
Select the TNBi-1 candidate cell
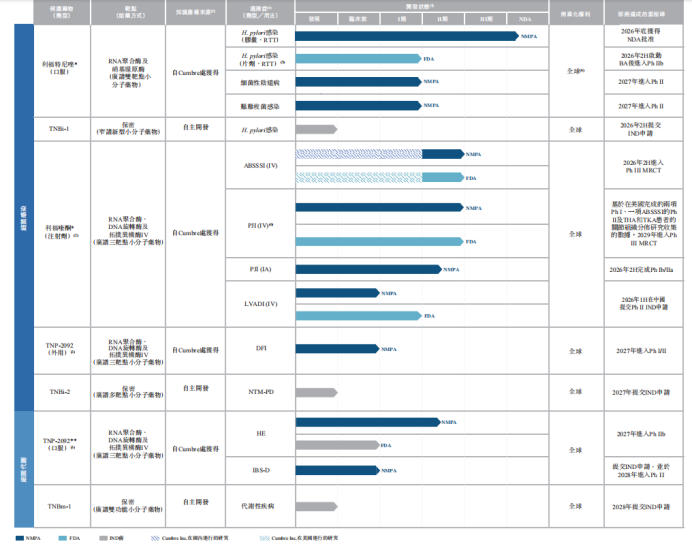[x=59, y=129]
